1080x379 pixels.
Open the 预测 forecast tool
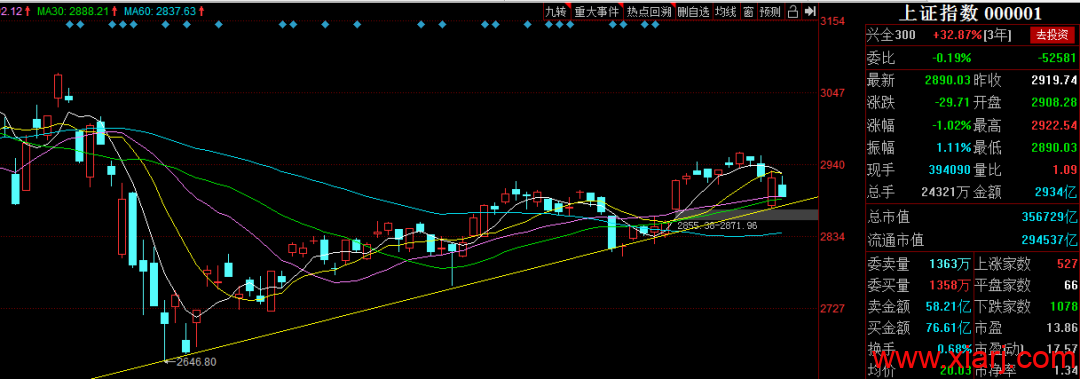click(770, 12)
